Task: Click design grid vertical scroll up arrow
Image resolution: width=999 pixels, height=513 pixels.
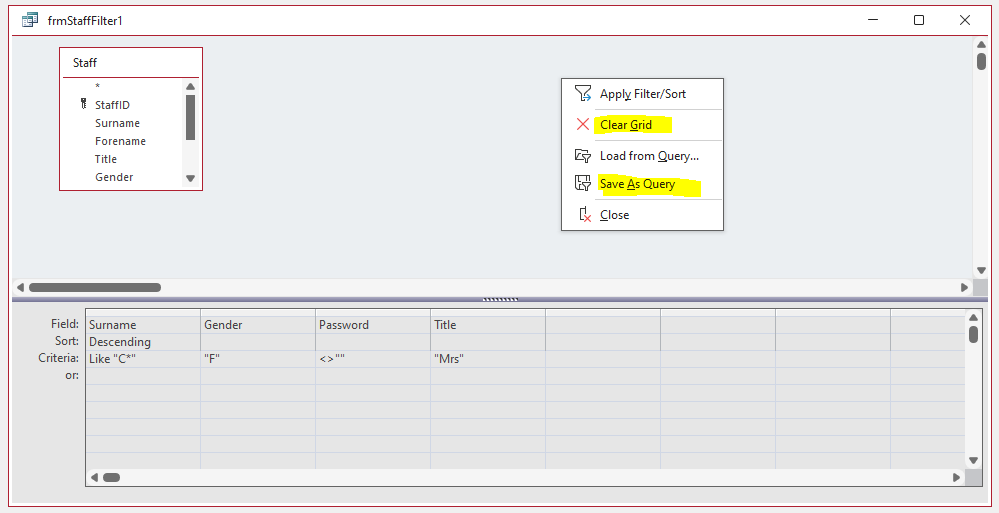Action: click(x=973, y=317)
